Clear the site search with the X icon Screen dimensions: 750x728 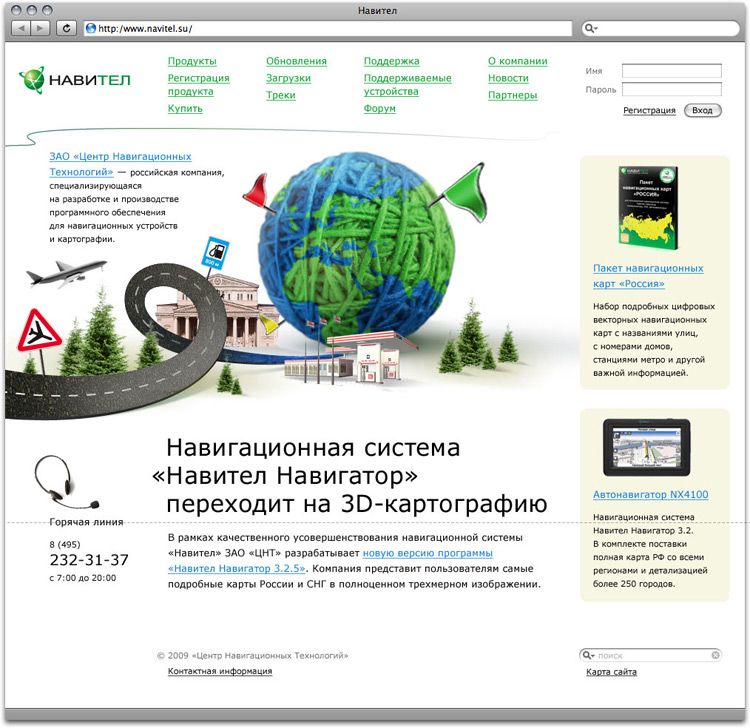[x=716, y=655]
